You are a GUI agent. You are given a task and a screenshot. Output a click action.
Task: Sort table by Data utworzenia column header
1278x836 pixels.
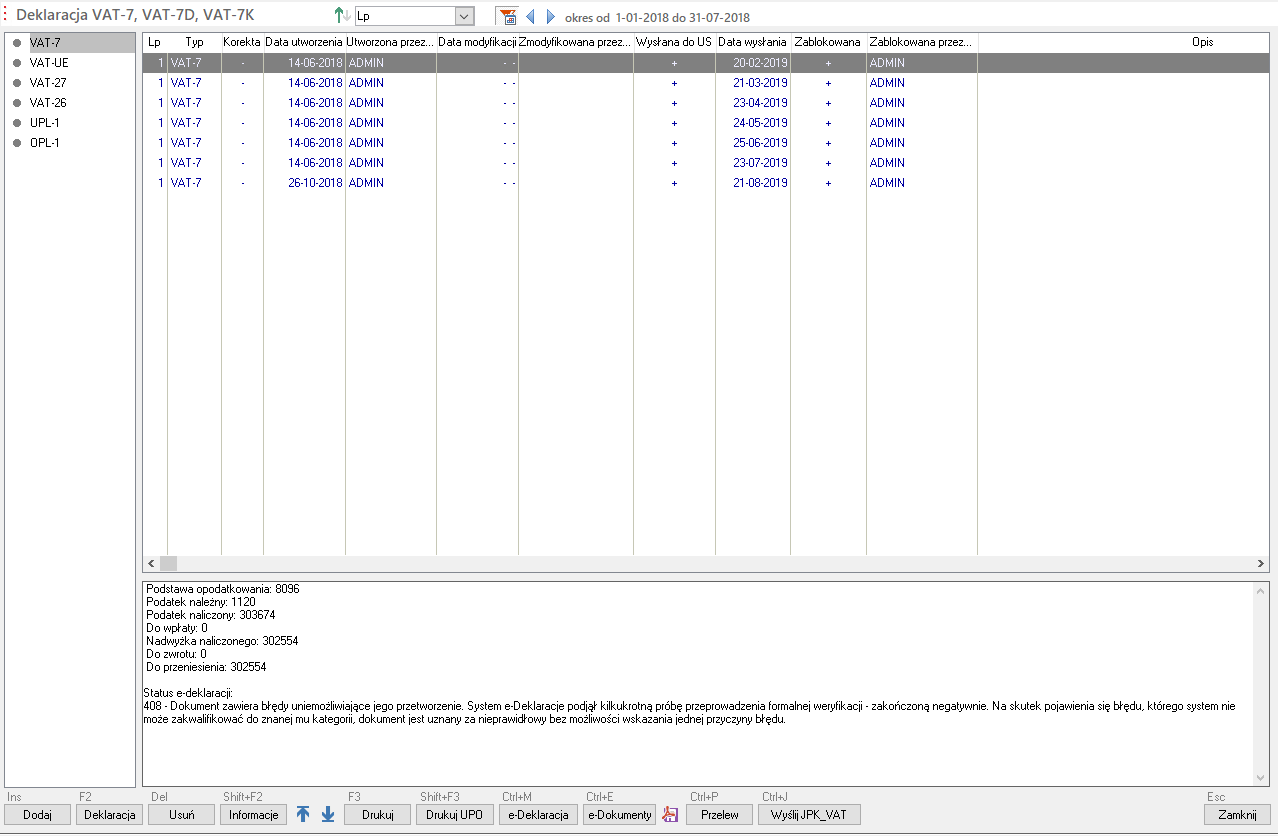304,42
